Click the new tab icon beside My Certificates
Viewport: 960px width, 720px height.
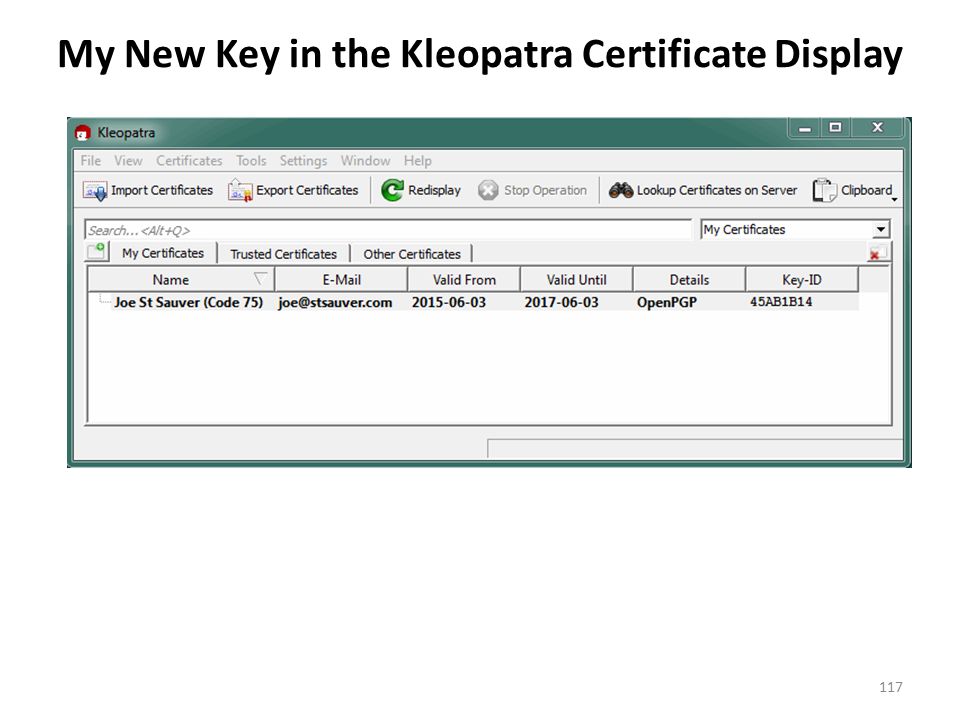[x=97, y=252]
